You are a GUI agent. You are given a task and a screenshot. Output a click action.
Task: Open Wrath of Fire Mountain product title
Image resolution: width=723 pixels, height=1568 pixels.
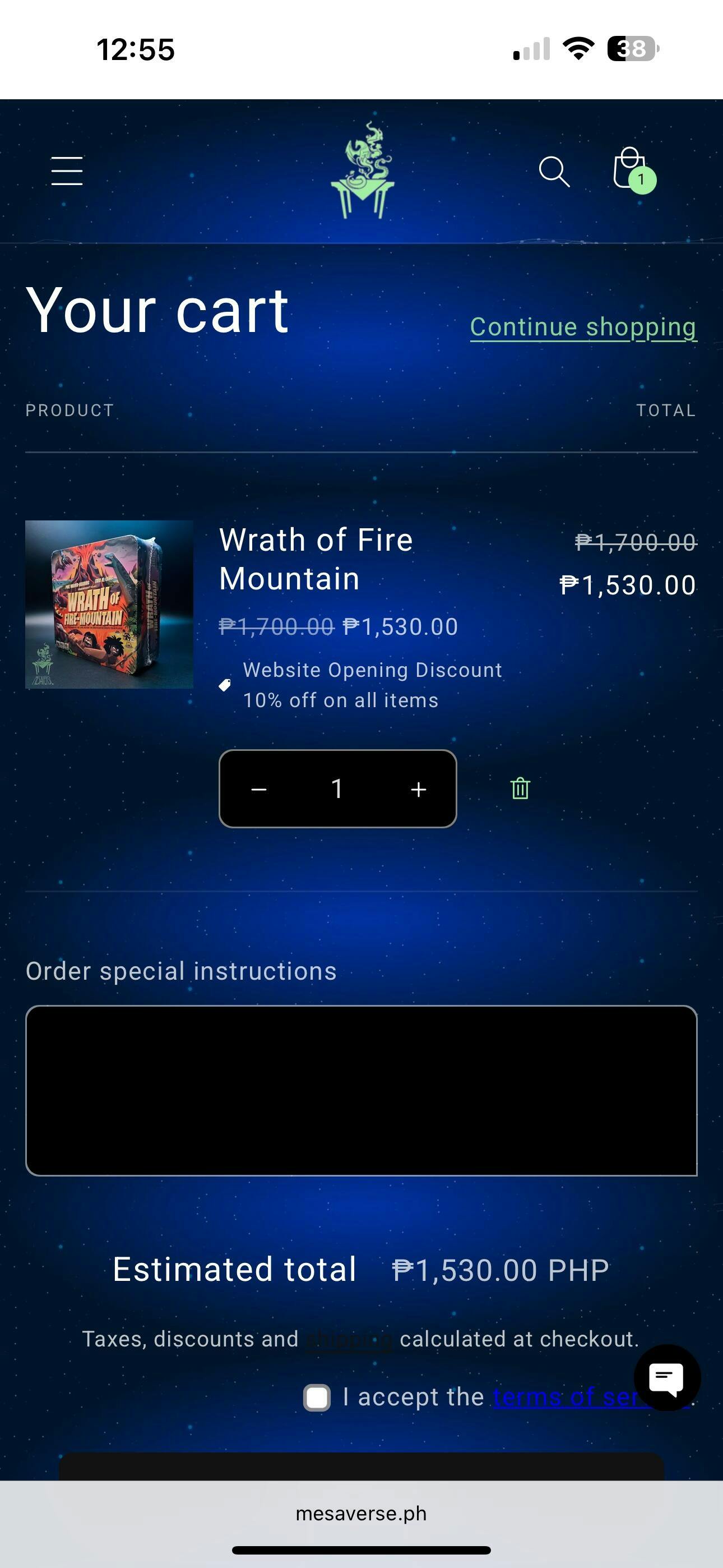316,559
